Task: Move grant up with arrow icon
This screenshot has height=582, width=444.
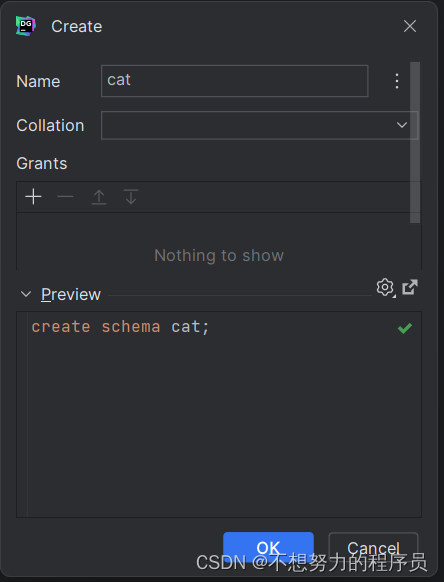Action: click(x=99, y=197)
